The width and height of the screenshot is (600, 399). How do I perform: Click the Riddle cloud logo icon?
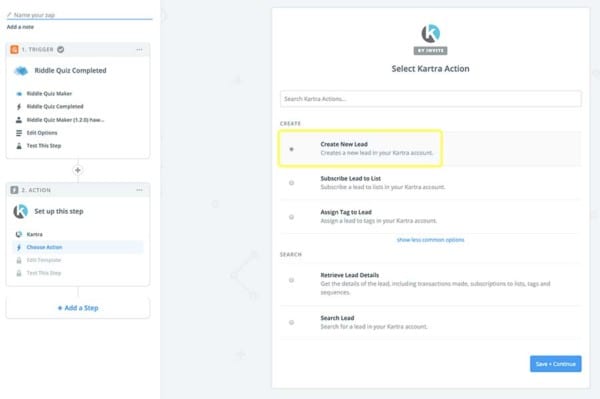point(21,71)
